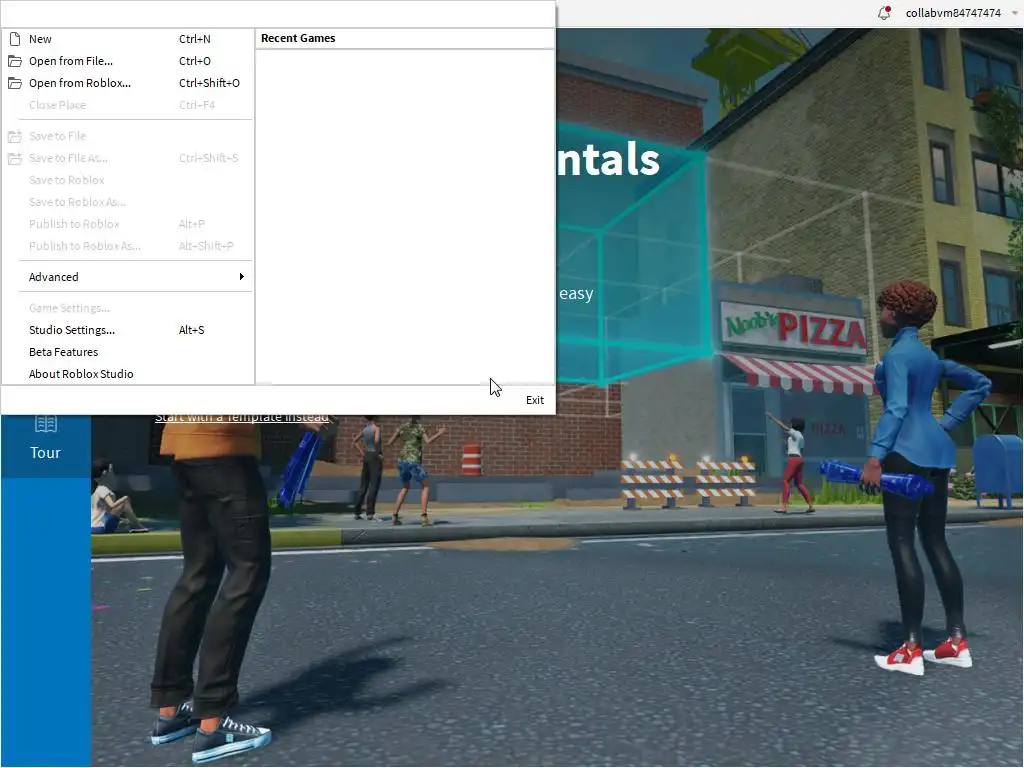Click the Tour label in sidebar
Viewport: 1024px width, 768px height.
(x=45, y=453)
